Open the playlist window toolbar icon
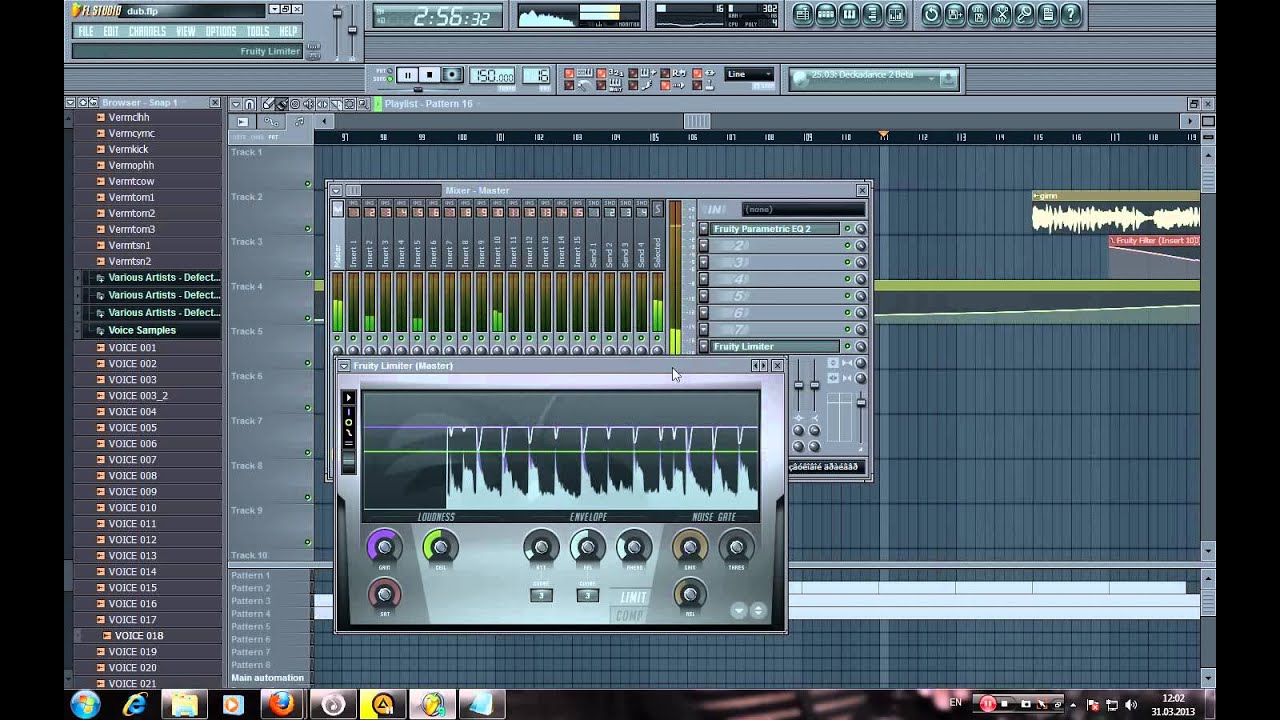The width and height of the screenshot is (1280, 720). 803,14
